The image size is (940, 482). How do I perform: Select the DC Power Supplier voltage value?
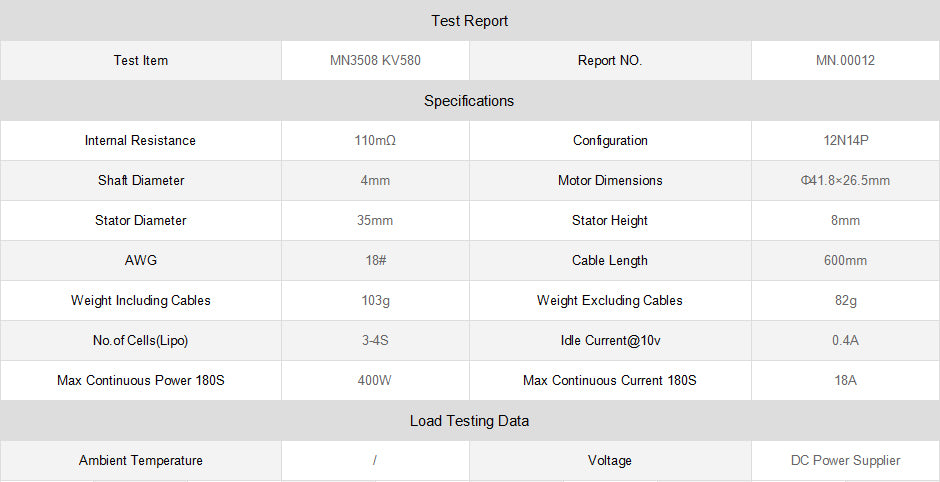[845, 461]
